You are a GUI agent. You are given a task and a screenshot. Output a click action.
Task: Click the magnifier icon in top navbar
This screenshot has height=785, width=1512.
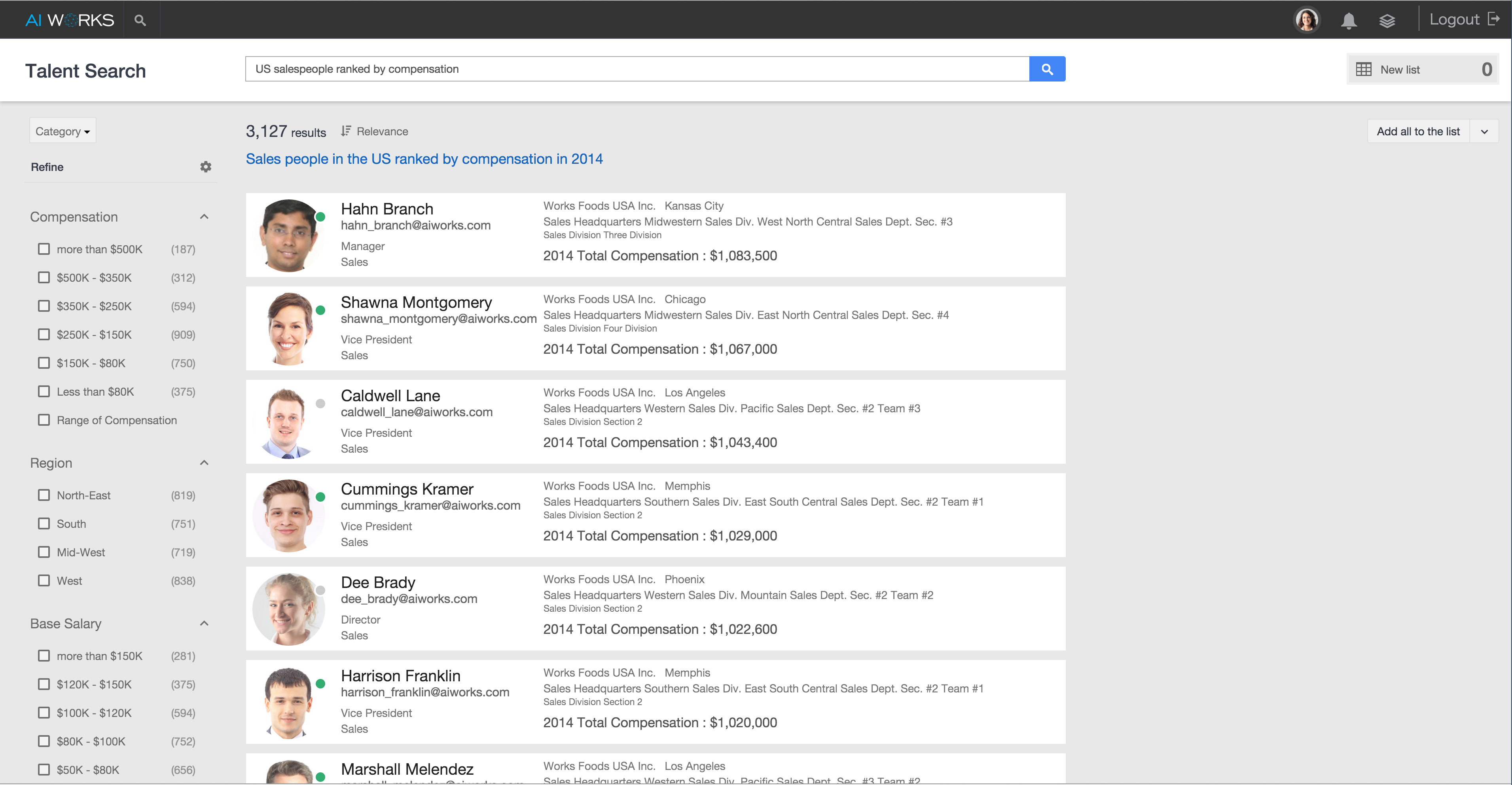tap(140, 20)
